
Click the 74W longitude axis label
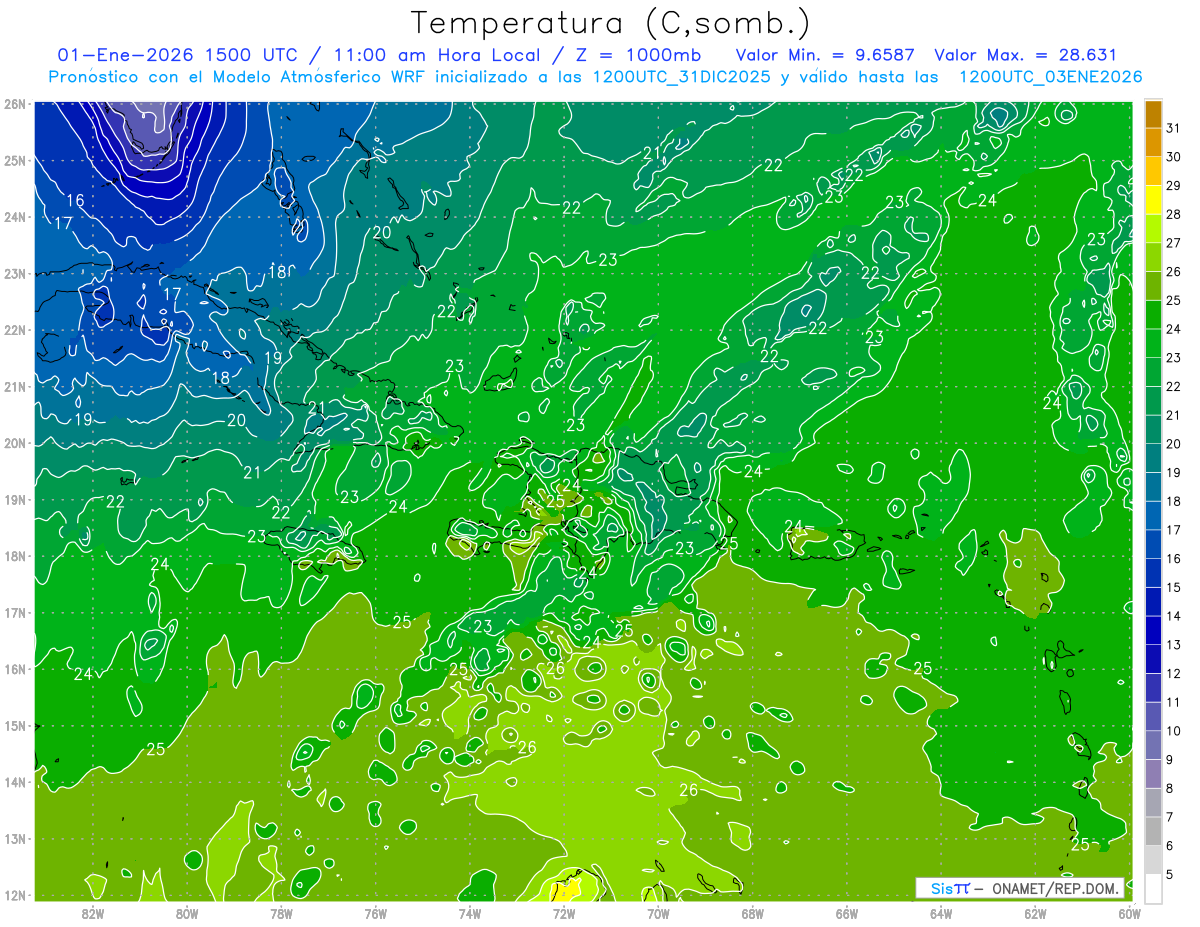(x=469, y=913)
